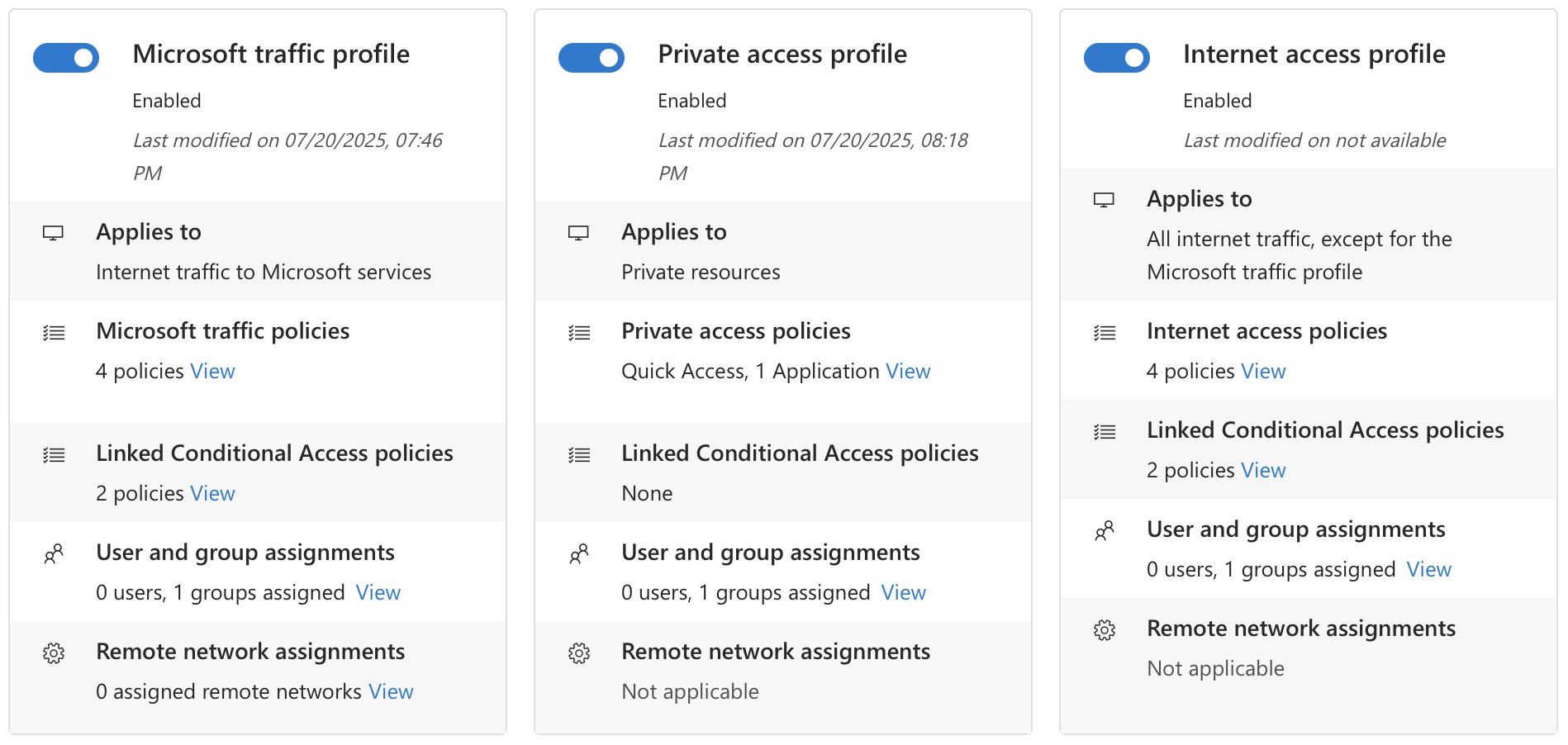The height and width of the screenshot is (745, 1568).
Task: Click list icon beside Private access policies
Action: coord(579,333)
